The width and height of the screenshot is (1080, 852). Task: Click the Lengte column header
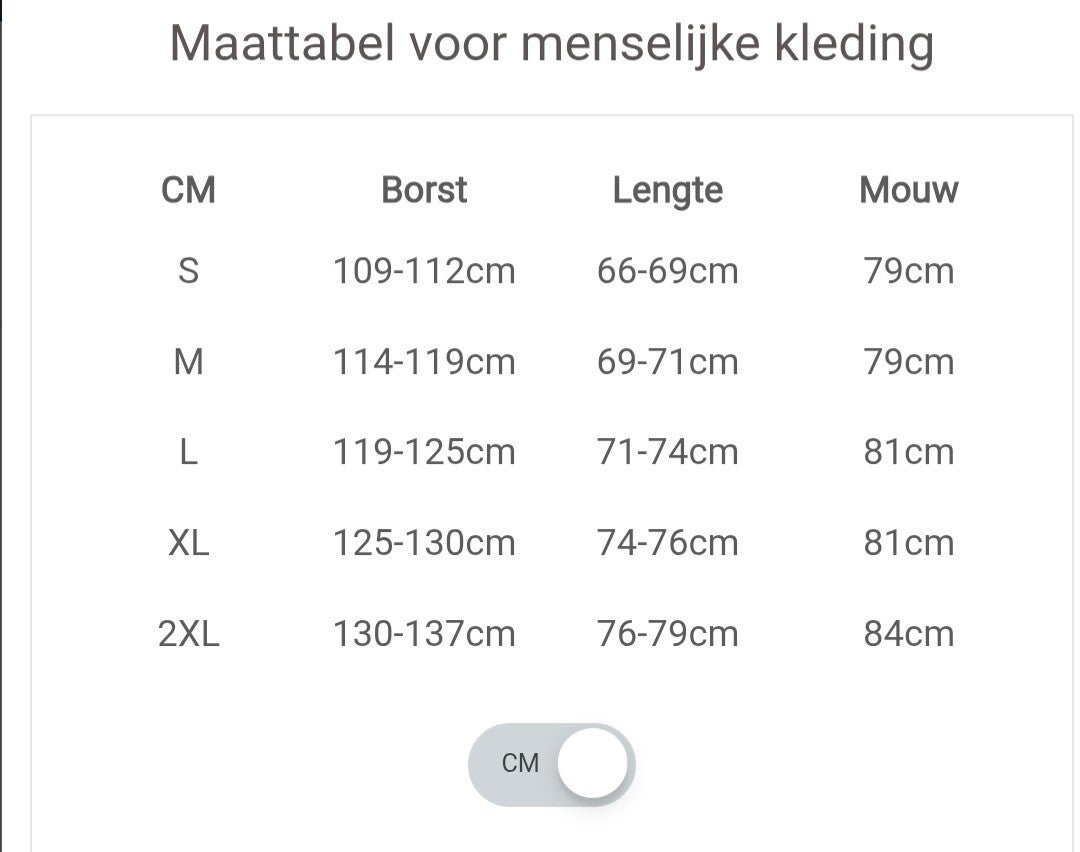(667, 190)
